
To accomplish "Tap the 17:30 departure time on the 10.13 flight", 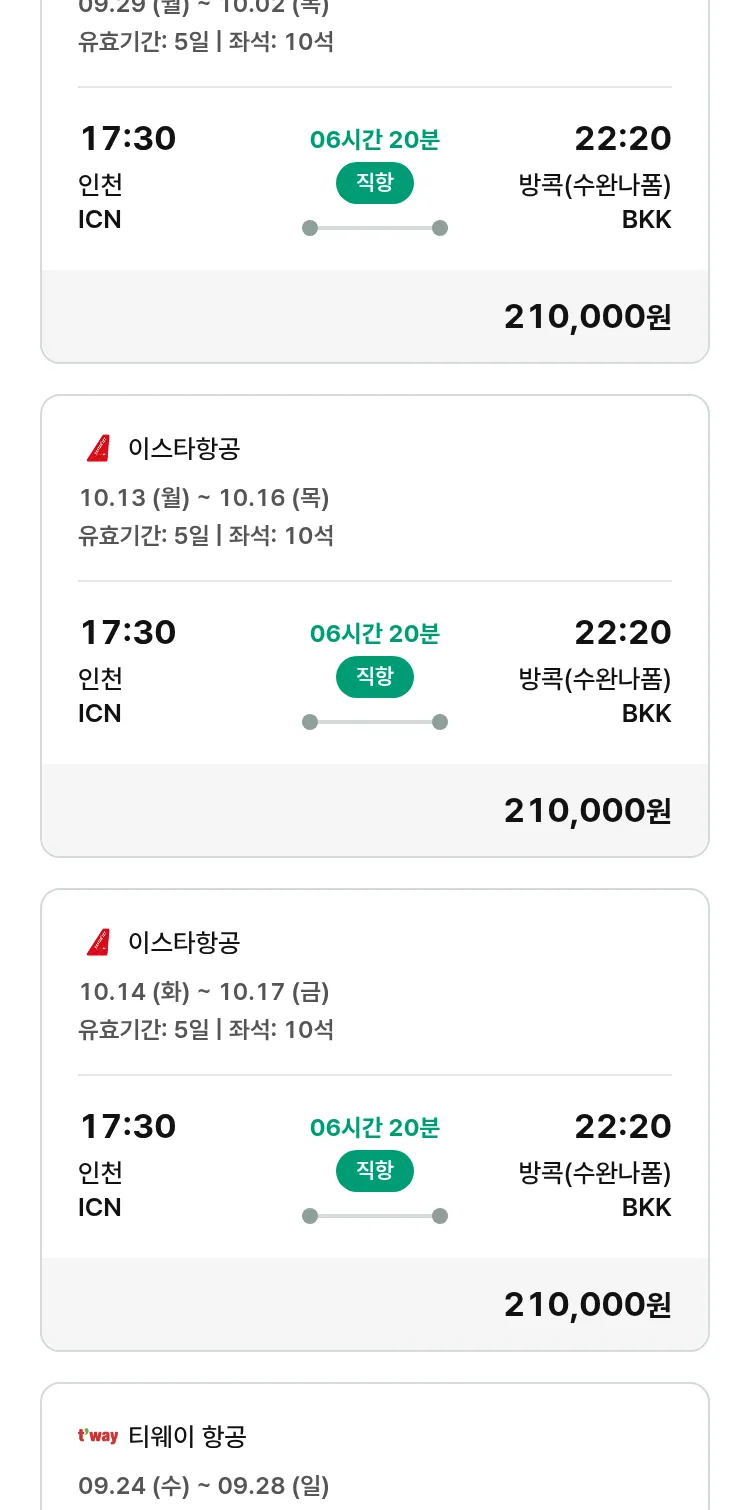I will [128, 633].
